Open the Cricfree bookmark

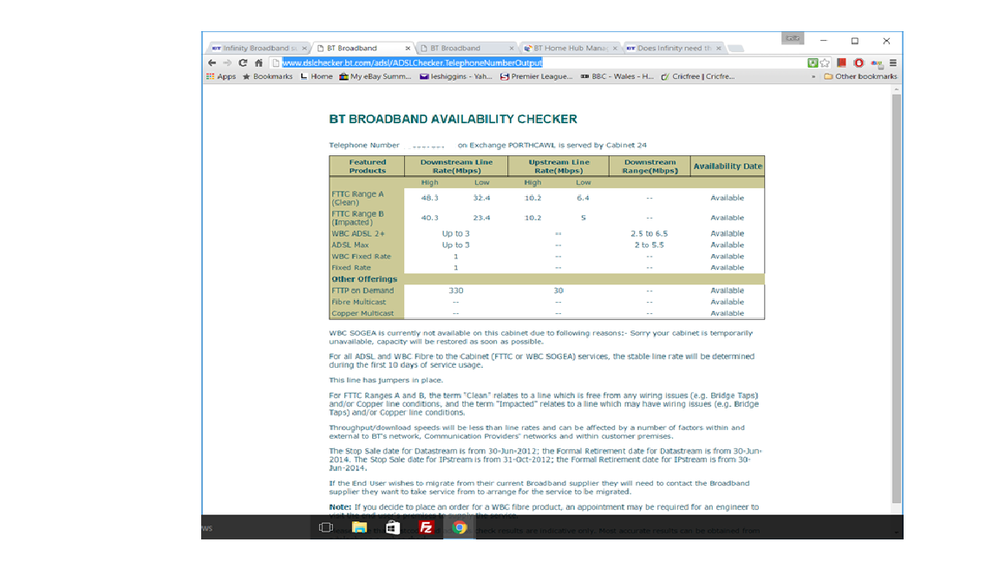click(x=698, y=76)
